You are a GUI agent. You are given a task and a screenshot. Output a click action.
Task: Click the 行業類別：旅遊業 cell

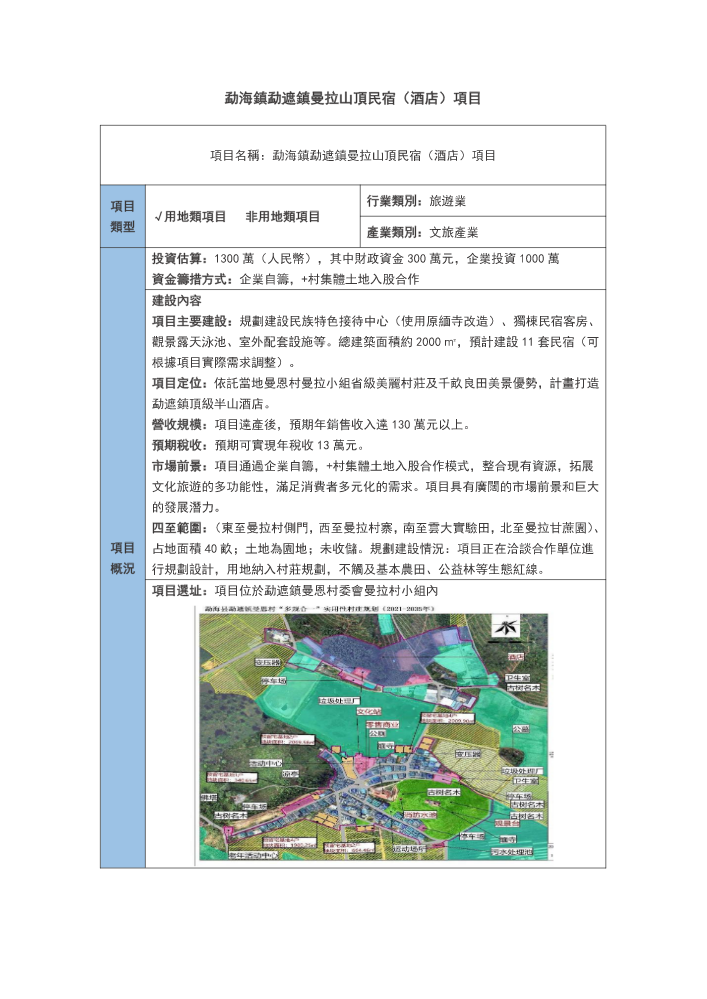483,201
